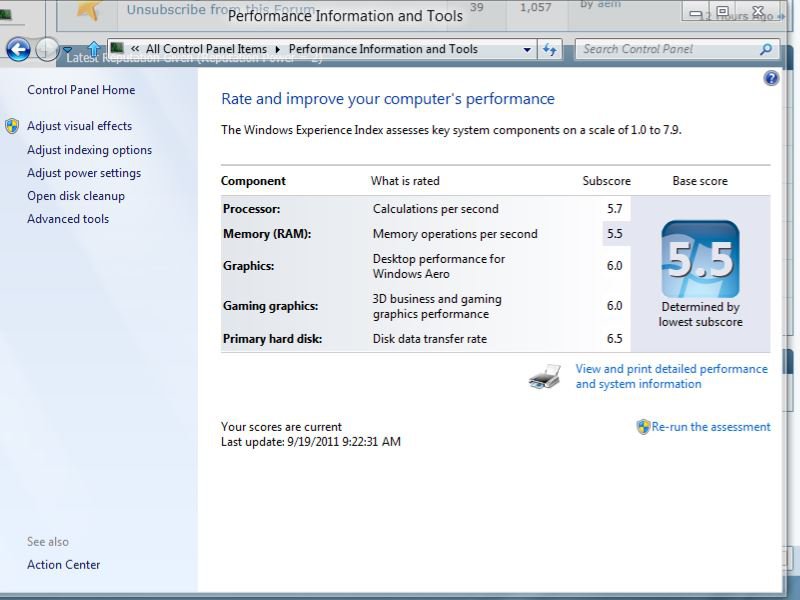Open Advanced tools
Image resolution: width=800 pixels, height=600 pixels.
(68, 219)
